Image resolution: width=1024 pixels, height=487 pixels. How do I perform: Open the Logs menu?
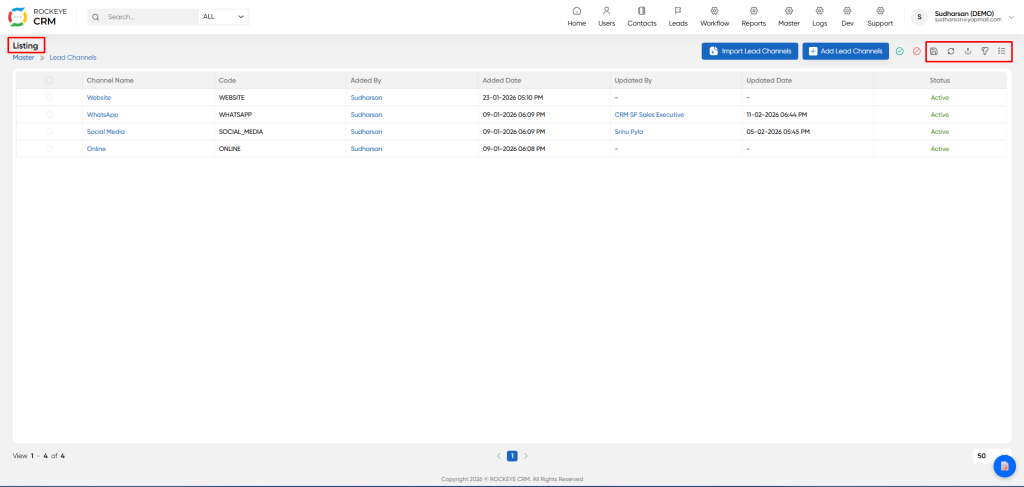click(x=820, y=17)
